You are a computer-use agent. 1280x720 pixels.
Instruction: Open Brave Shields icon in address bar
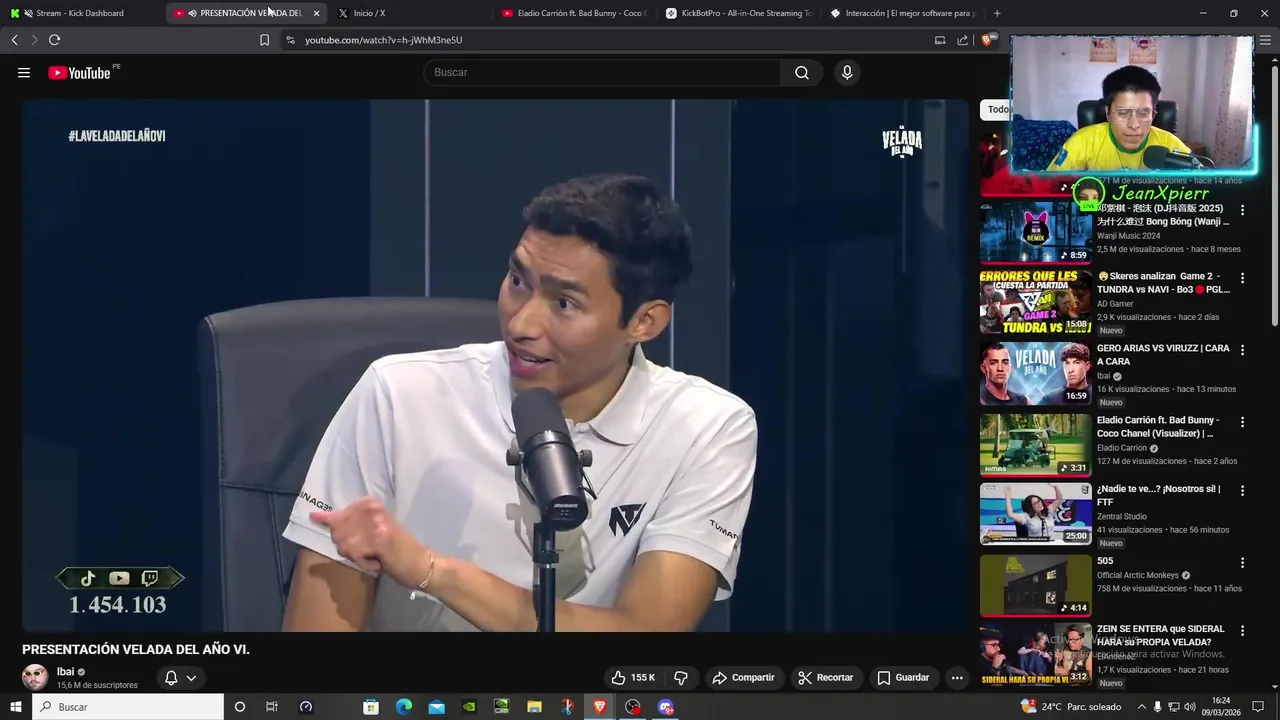(x=988, y=40)
